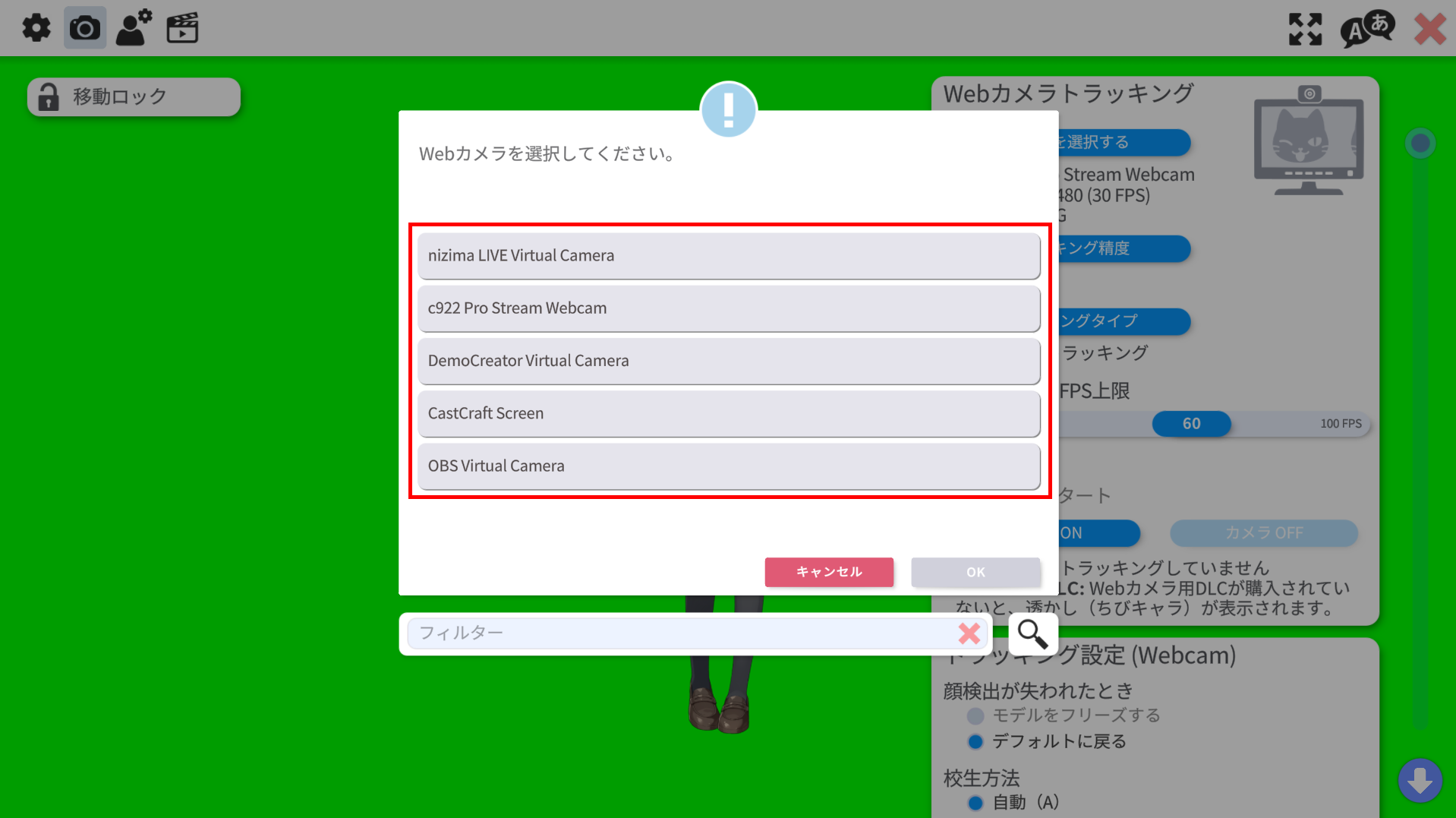Click the magnifier search icon
Screen dimensions: 1456x818
coord(1032,633)
